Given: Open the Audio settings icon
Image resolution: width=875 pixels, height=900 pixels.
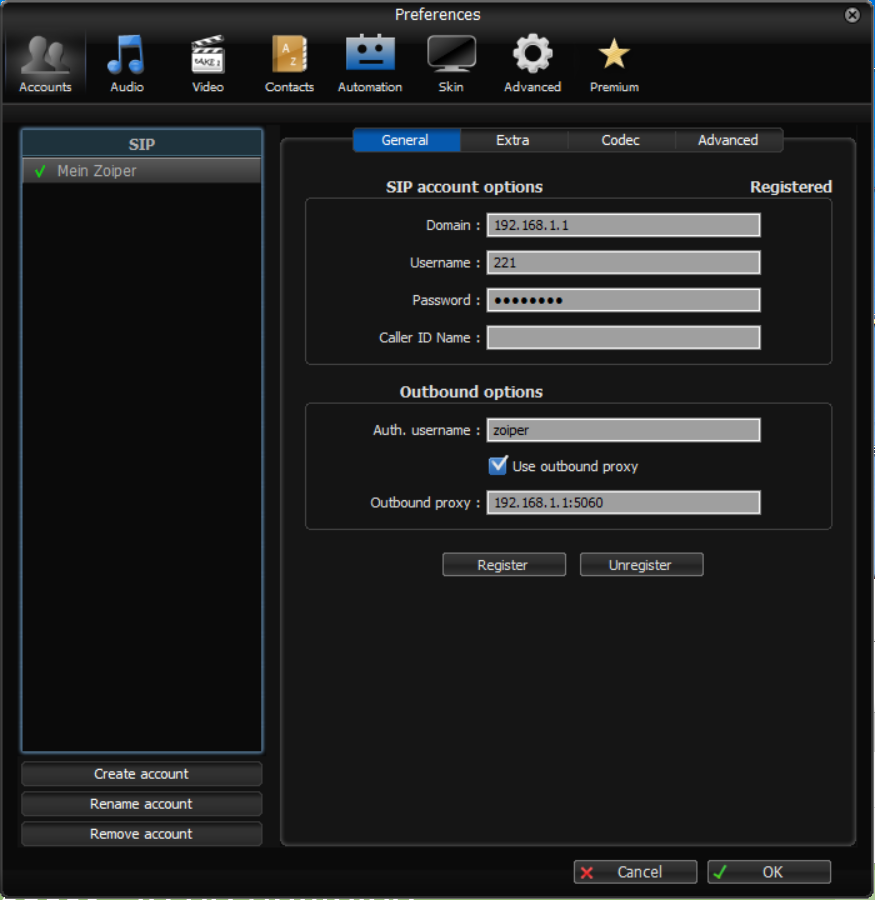Looking at the screenshot, I should click(x=126, y=60).
